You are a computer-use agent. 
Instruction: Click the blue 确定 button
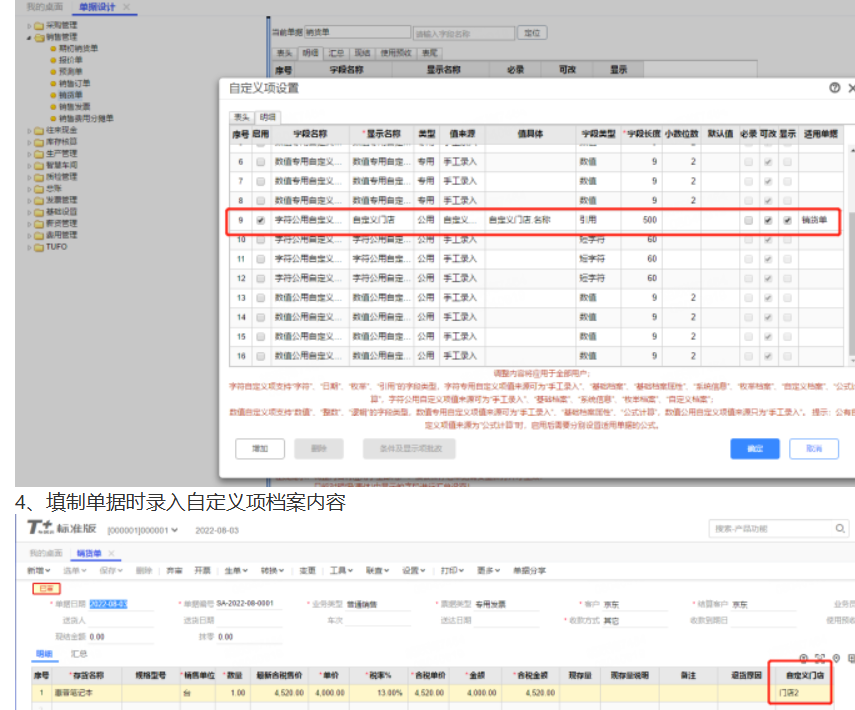(755, 449)
